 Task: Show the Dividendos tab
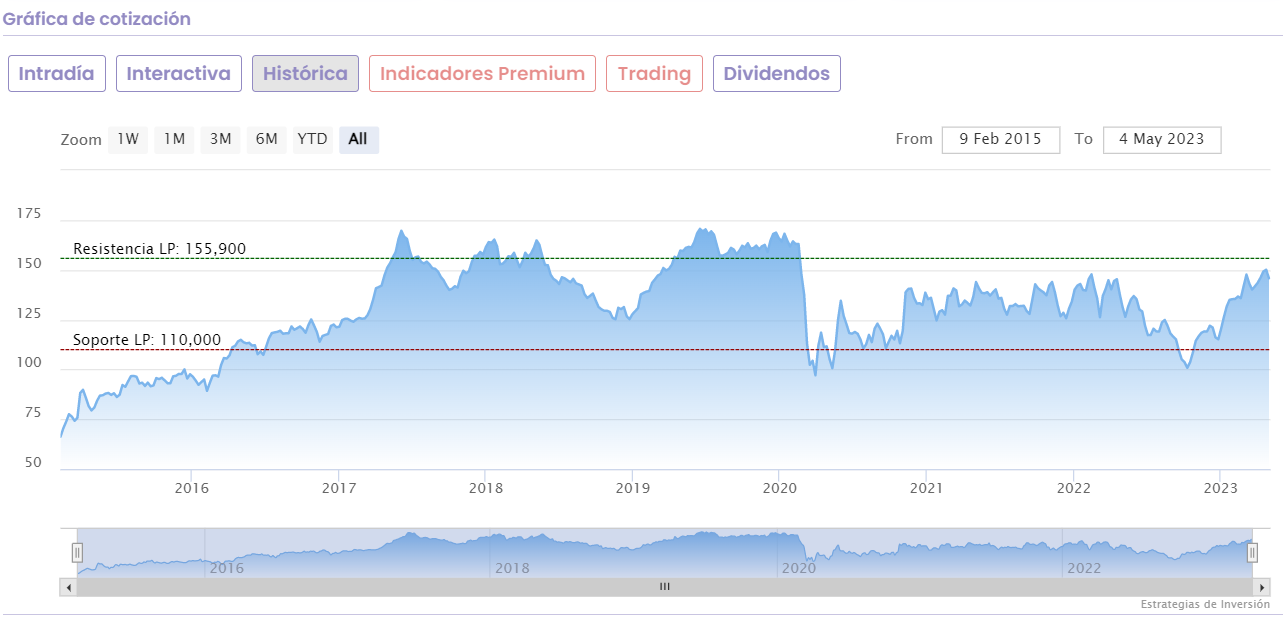[x=777, y=74]
